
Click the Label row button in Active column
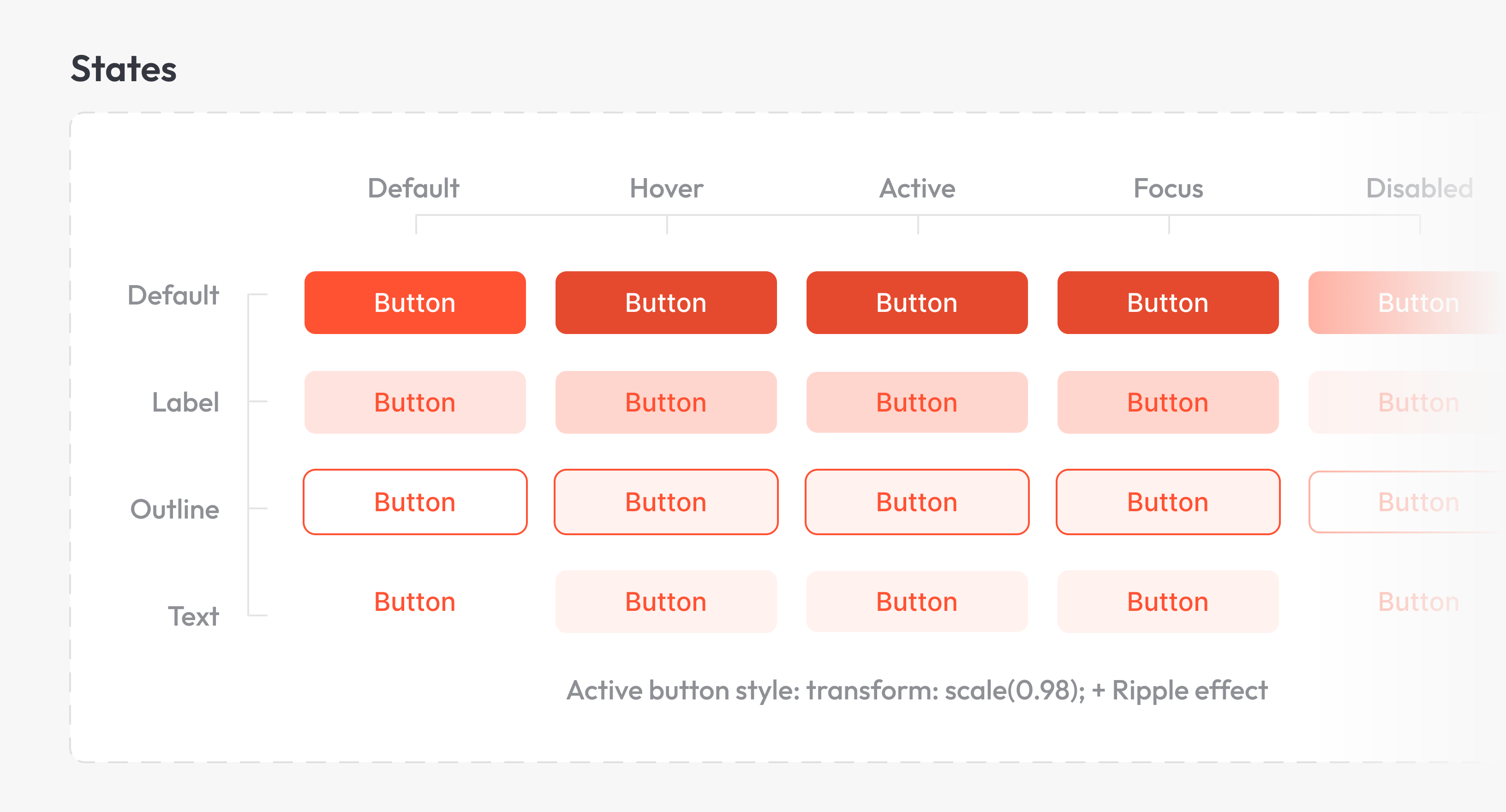pyautogui.click(x=917, y=402)
